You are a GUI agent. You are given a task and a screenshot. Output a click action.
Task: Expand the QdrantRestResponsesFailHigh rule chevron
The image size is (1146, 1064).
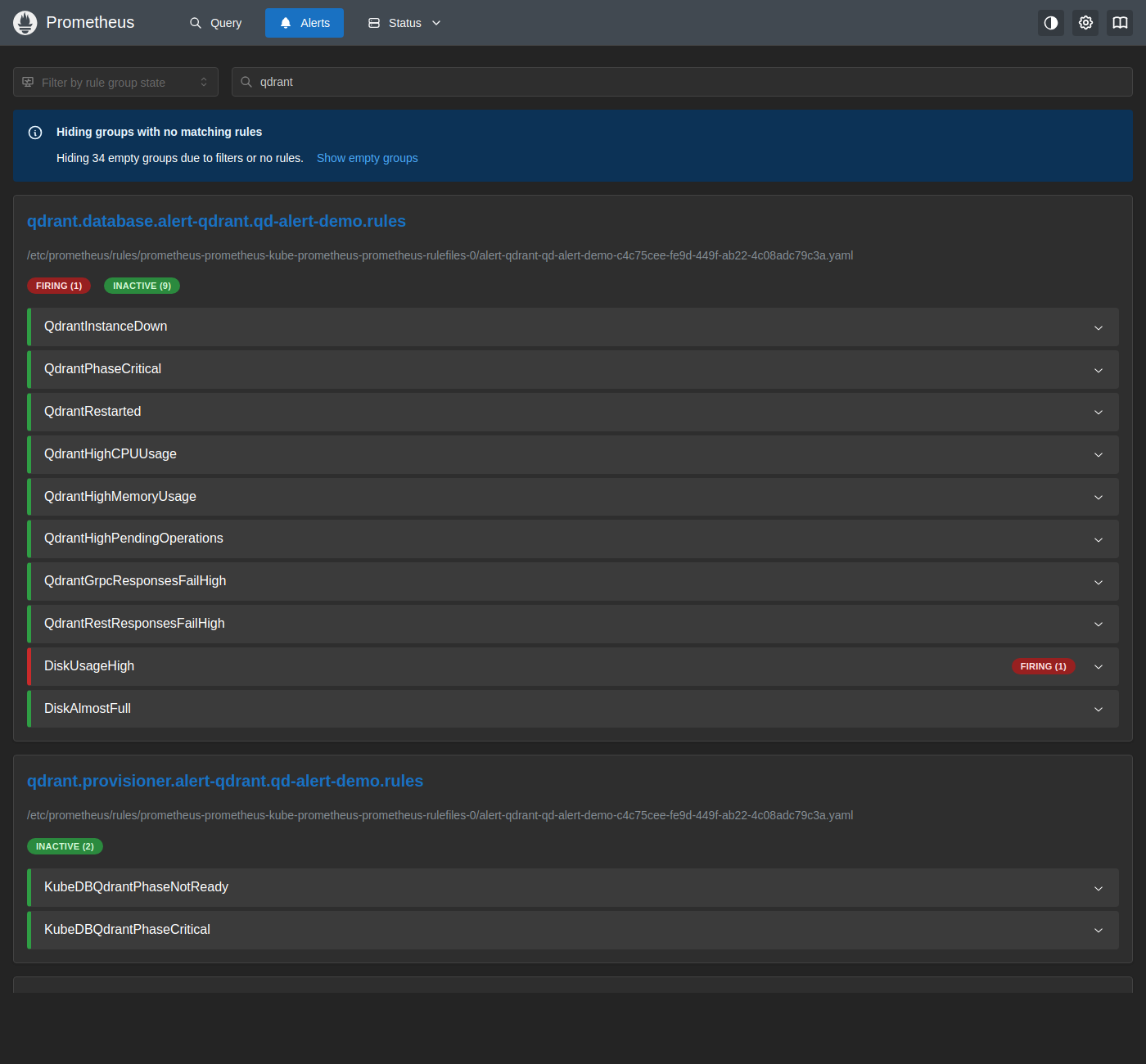tap(1099, 624)
